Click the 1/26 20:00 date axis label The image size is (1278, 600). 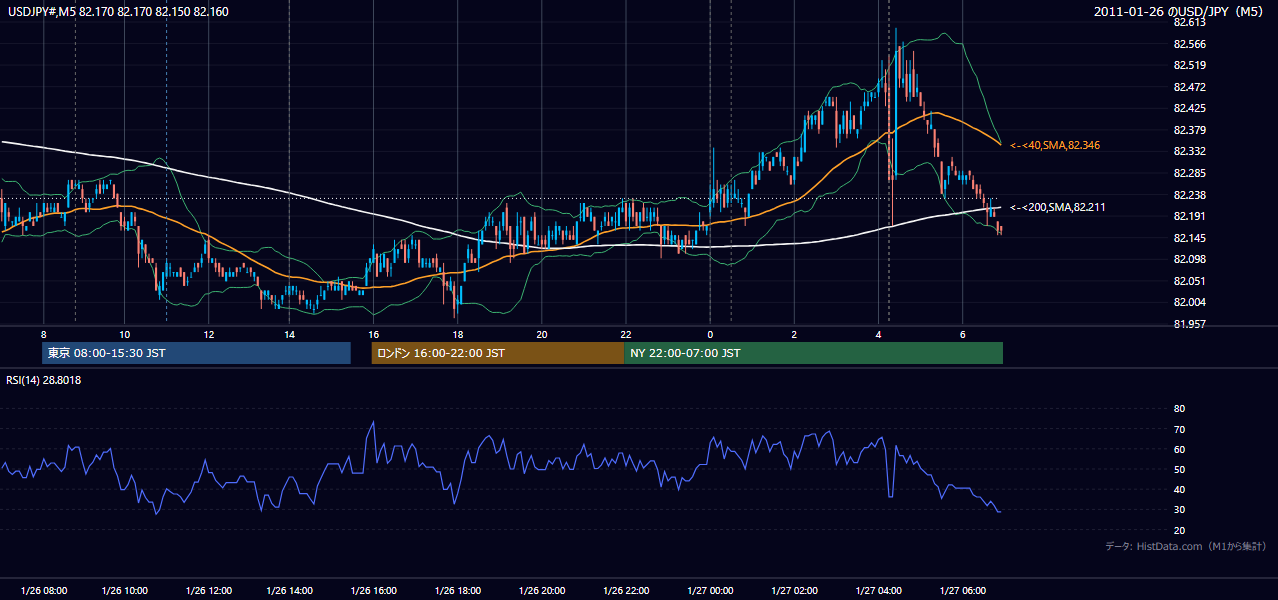pos(542,590)
